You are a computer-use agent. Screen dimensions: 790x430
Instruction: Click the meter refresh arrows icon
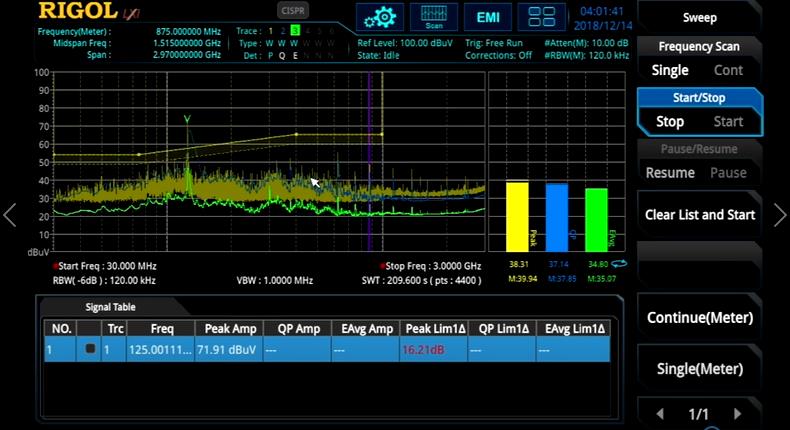620,263
